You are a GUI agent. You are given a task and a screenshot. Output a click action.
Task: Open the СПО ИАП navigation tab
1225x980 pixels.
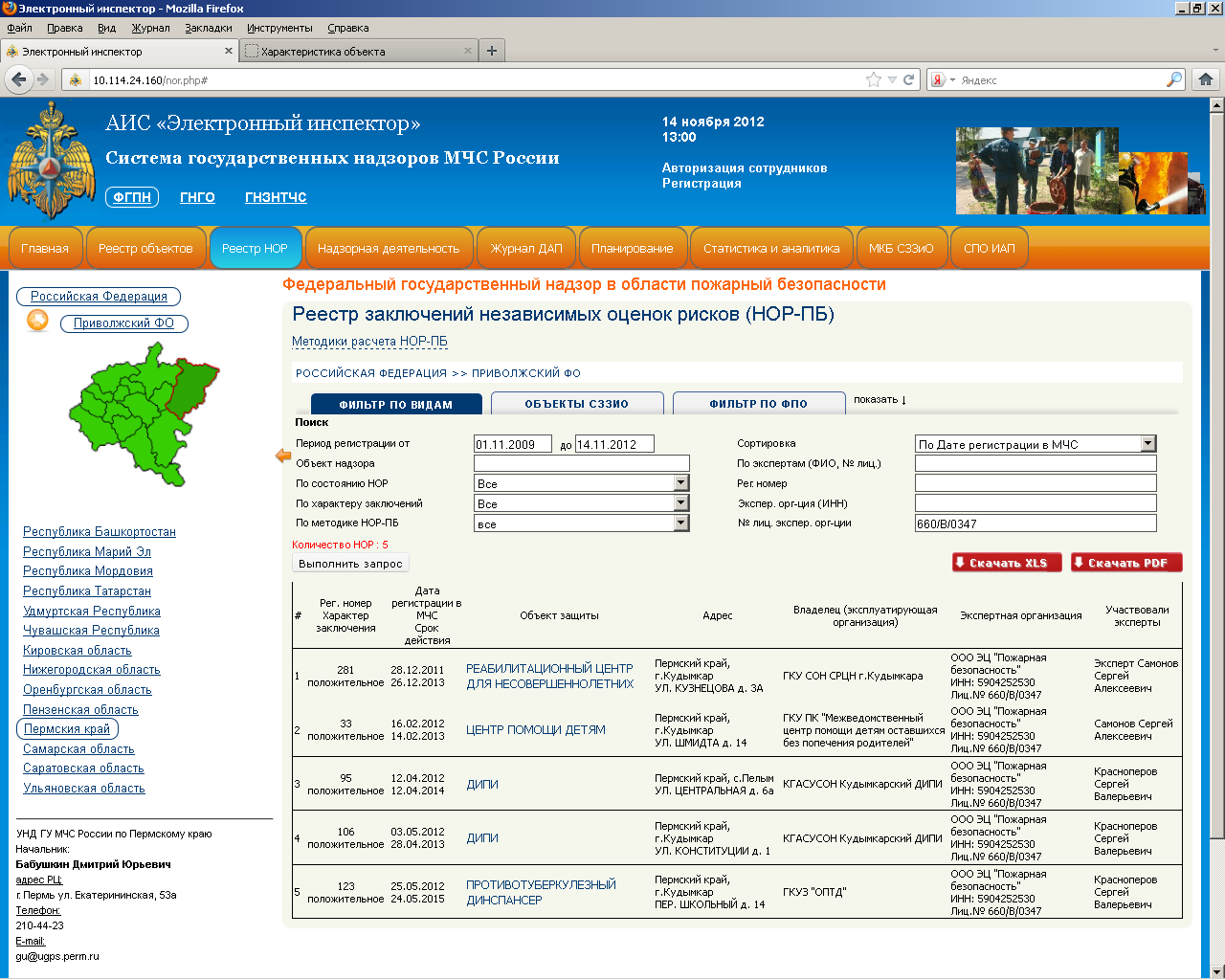pos(990,248)
